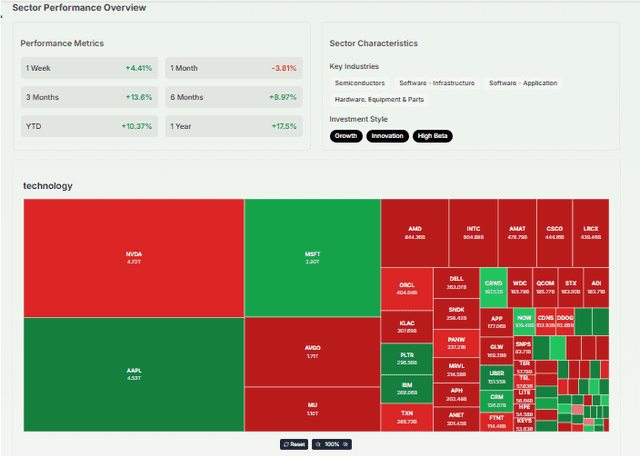Image resolution: width=640 pixels, height=456 pixels.
Task: Select the NVDA tile in the treemap
Action: pos(134,258)
